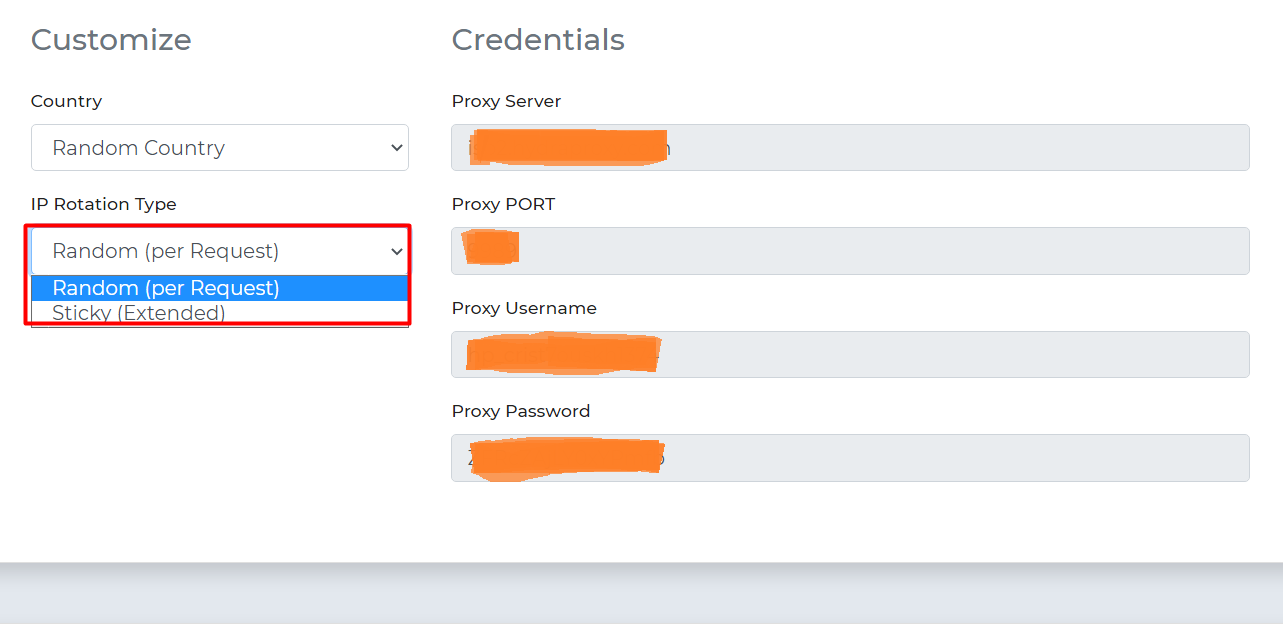The width and height of the screenshot is (1283, 631).
Task: Click the orange redaction over Proxy Username
Action: (562, 355)
